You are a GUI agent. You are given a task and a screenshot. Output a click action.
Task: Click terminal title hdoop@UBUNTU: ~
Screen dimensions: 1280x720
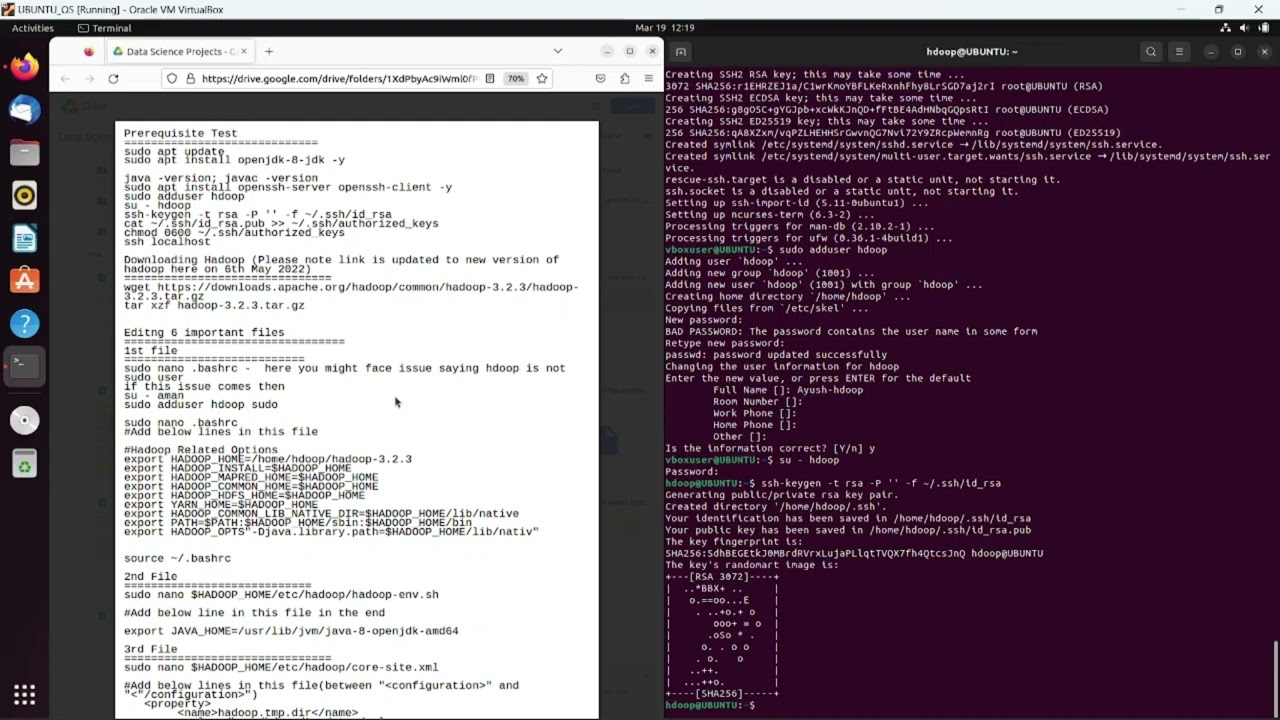tap(972, 52)
